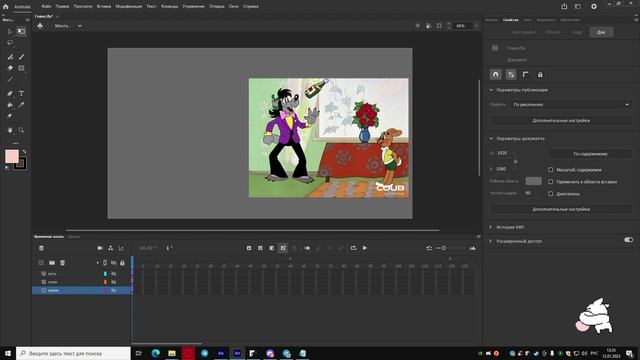
Task: Play the timeline animation
Action: click(365, 248)
